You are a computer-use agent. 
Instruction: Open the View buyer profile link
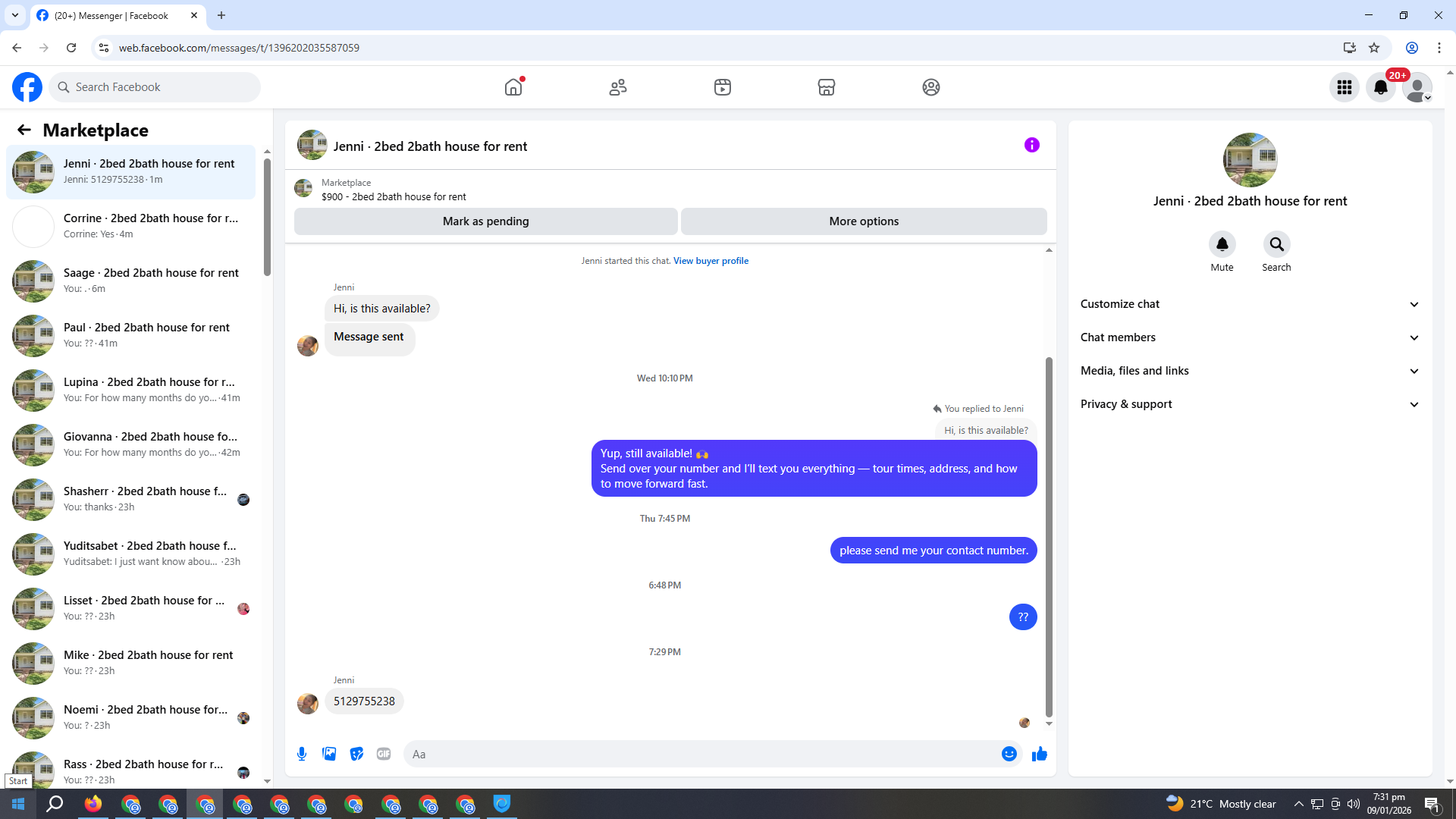point(711,261)
